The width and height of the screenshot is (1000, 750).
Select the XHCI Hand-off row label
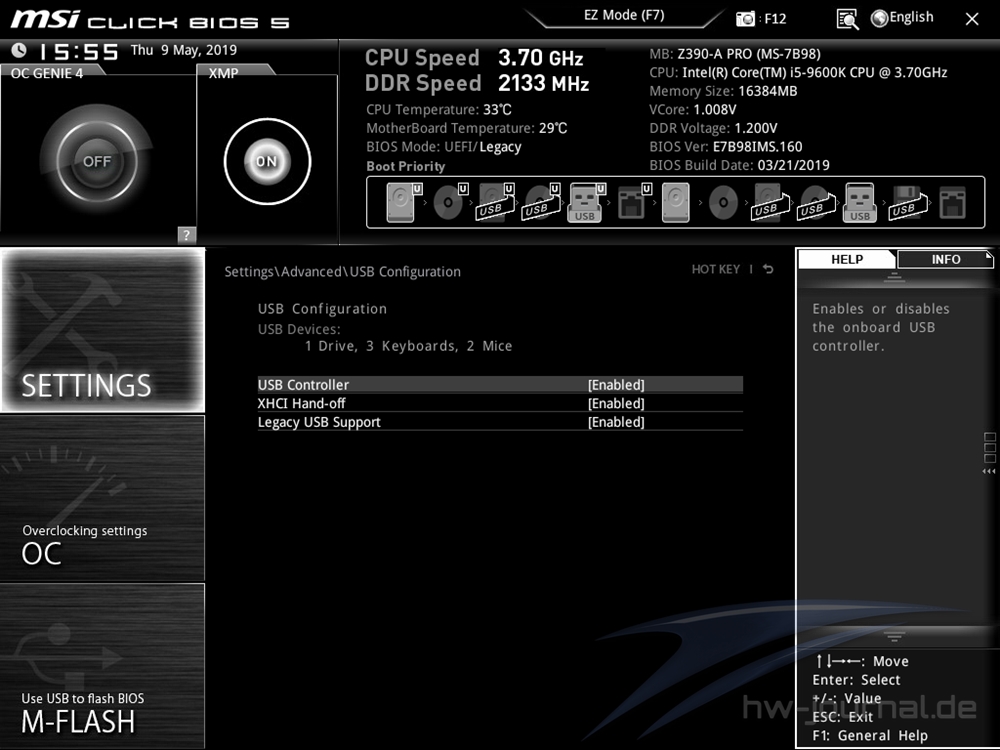[302, 403]
